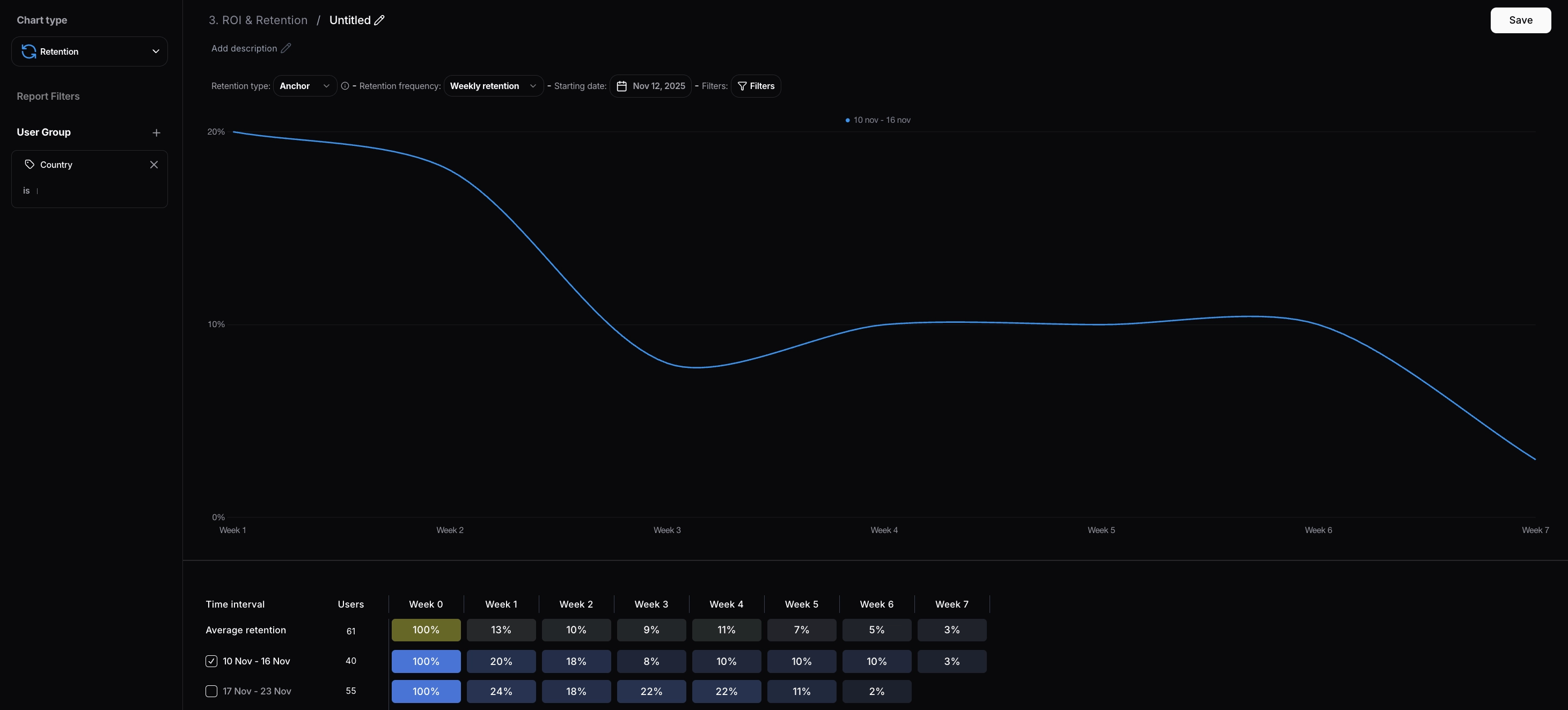Click the Week 3 column header
The width and height of the screenshot is (1568, 710).
(651, 604)
